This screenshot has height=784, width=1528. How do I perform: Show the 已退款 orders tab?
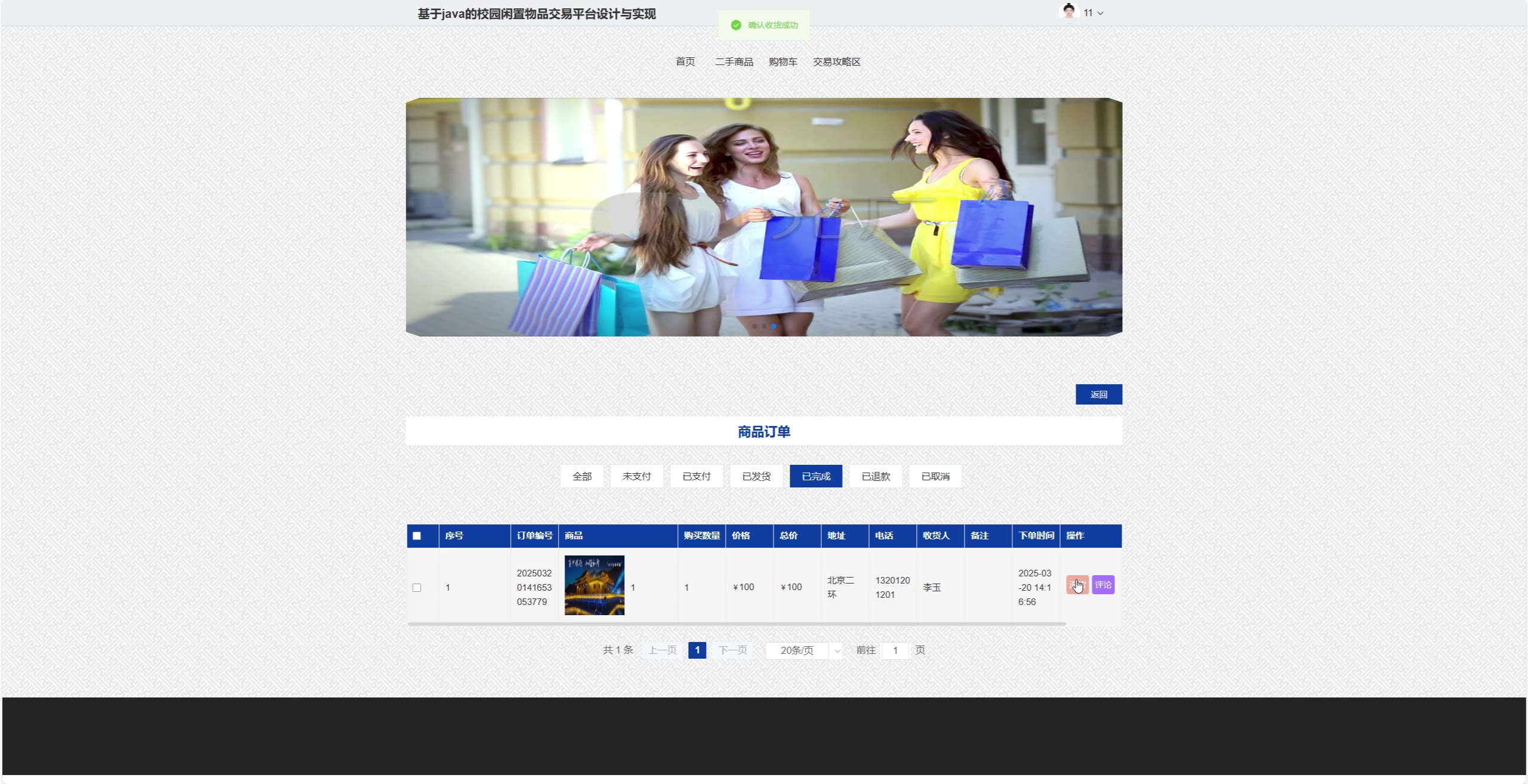click(x=875, y=476)
